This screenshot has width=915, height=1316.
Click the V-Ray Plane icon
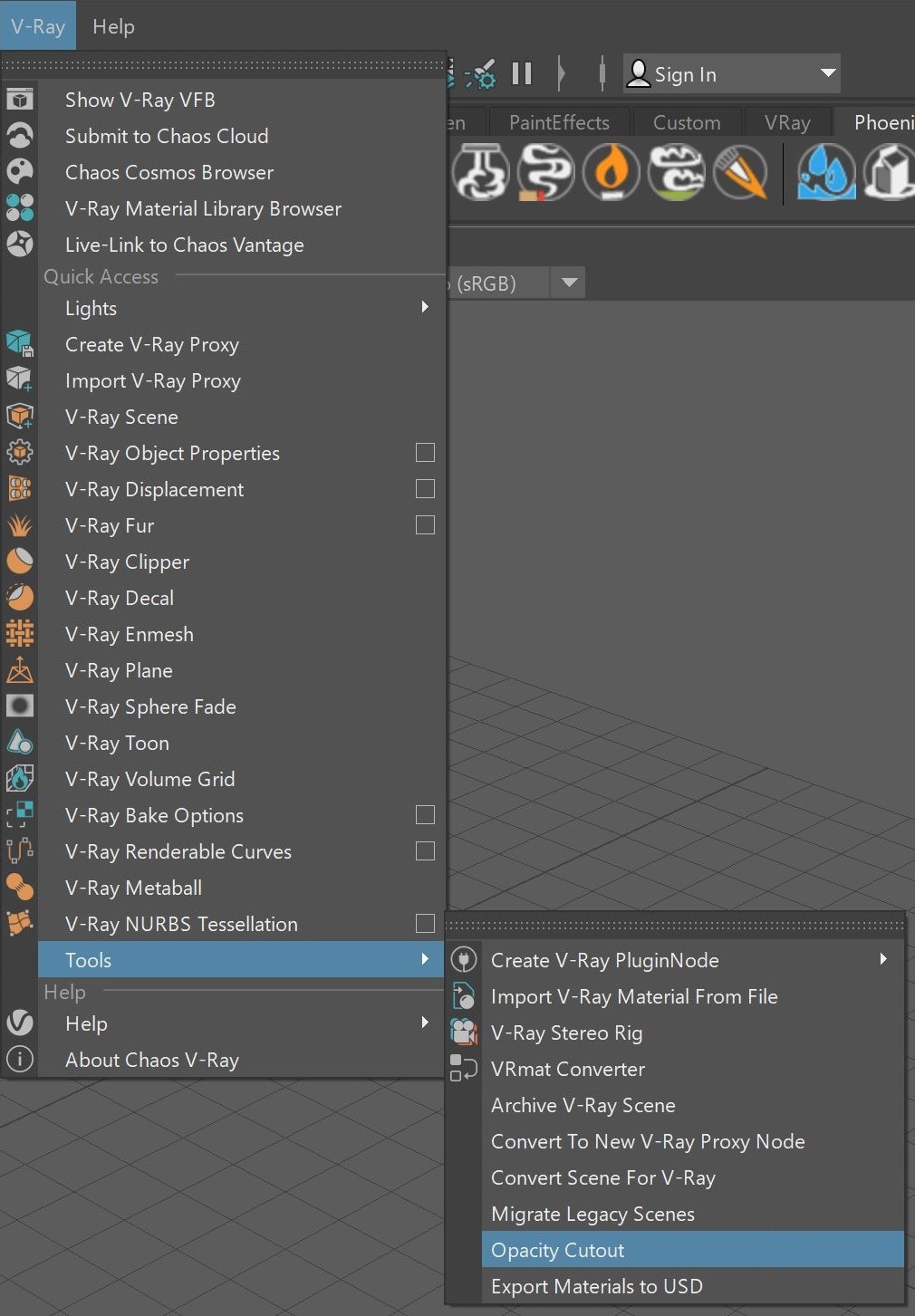point(20,670)
